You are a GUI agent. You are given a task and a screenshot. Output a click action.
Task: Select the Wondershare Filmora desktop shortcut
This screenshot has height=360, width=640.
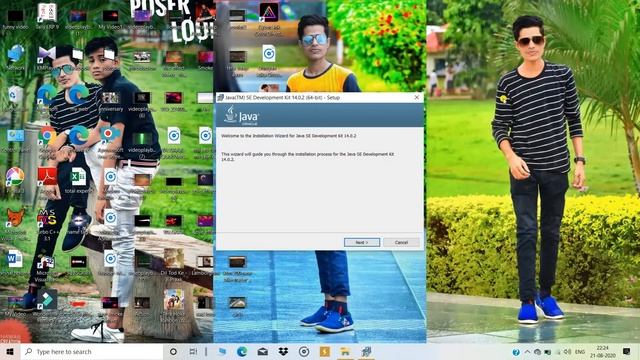coord(47,304)
